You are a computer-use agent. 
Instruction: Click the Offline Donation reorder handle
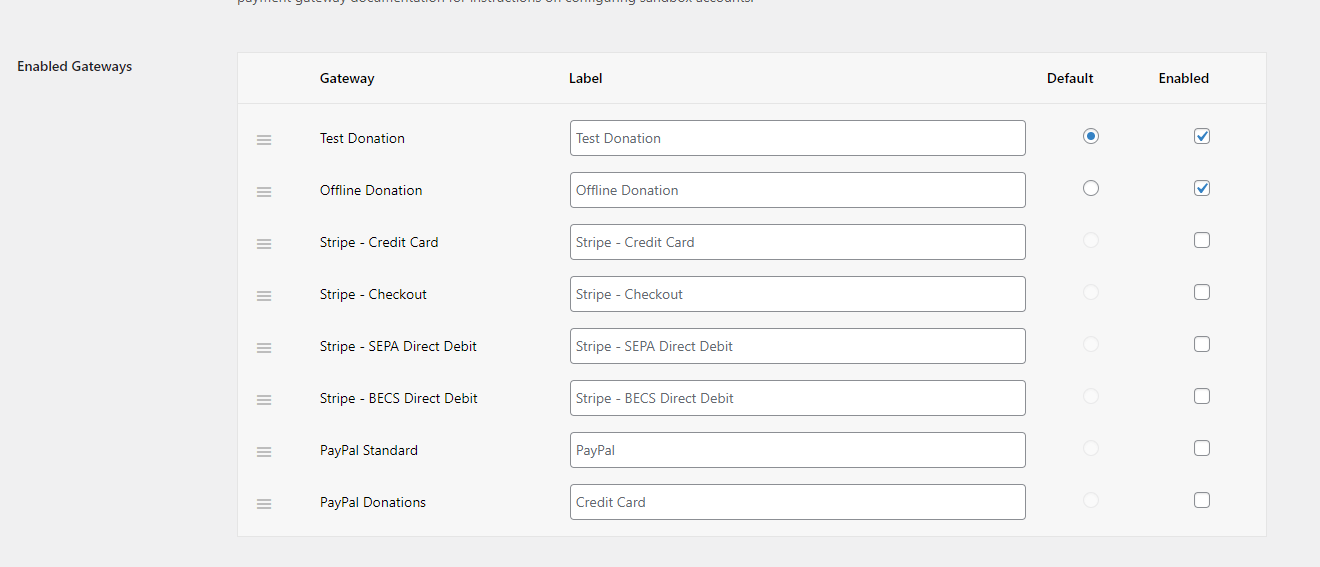(x=264, y=192)
